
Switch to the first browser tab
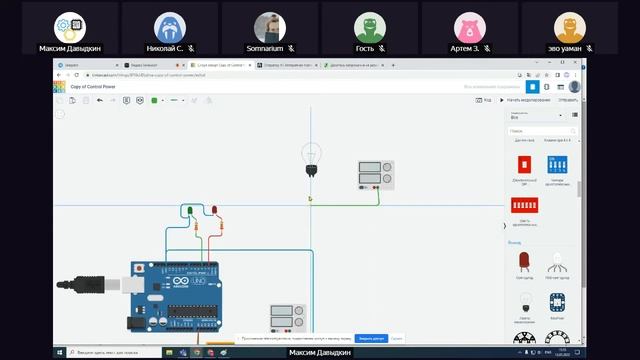point(87,65)
